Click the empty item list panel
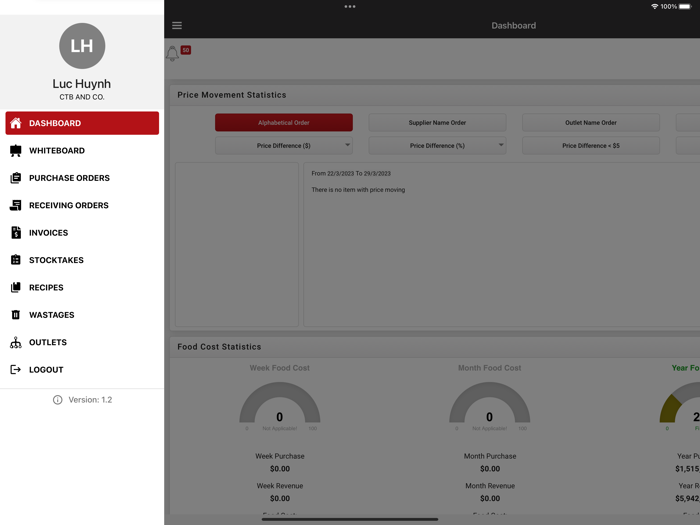The height and width of the screenshot is (525, 700). pyautogui.click(x=237, y=245)
